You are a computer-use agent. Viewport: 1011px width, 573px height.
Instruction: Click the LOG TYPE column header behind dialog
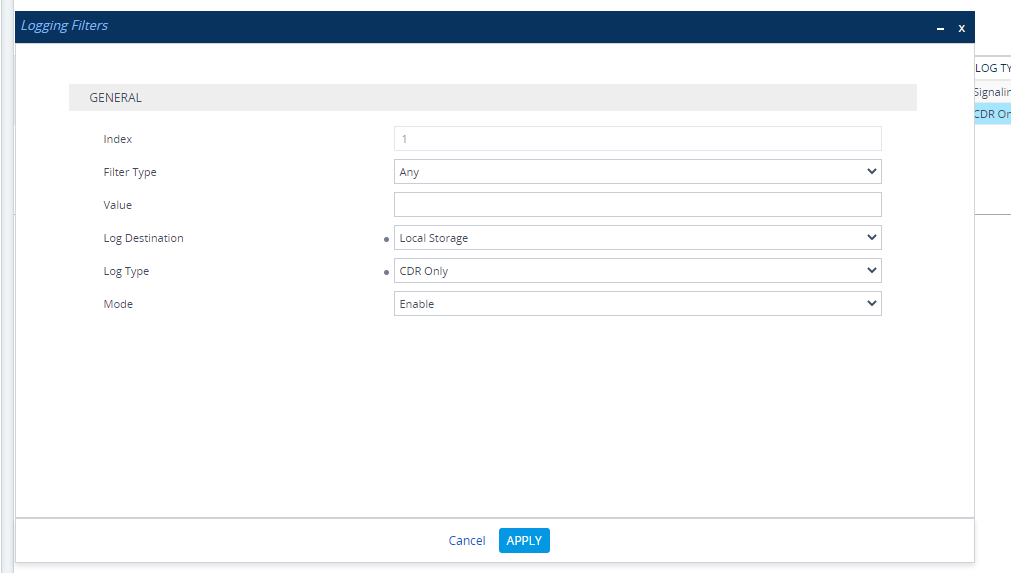992,68
